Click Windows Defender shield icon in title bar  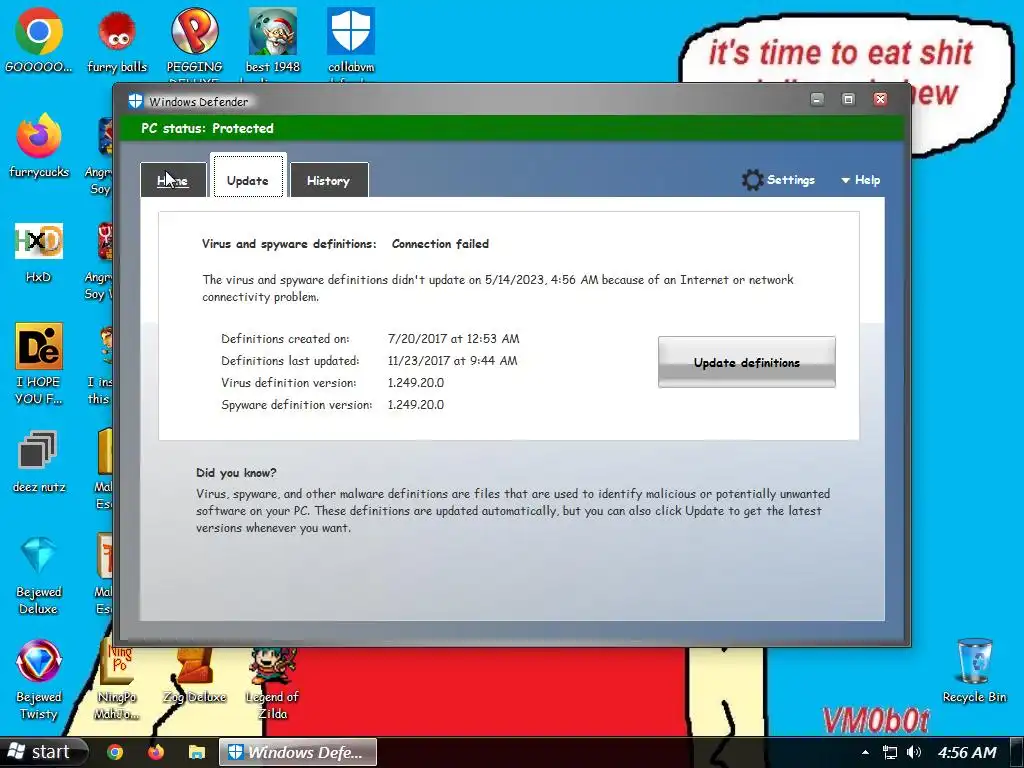click(135, 101)
